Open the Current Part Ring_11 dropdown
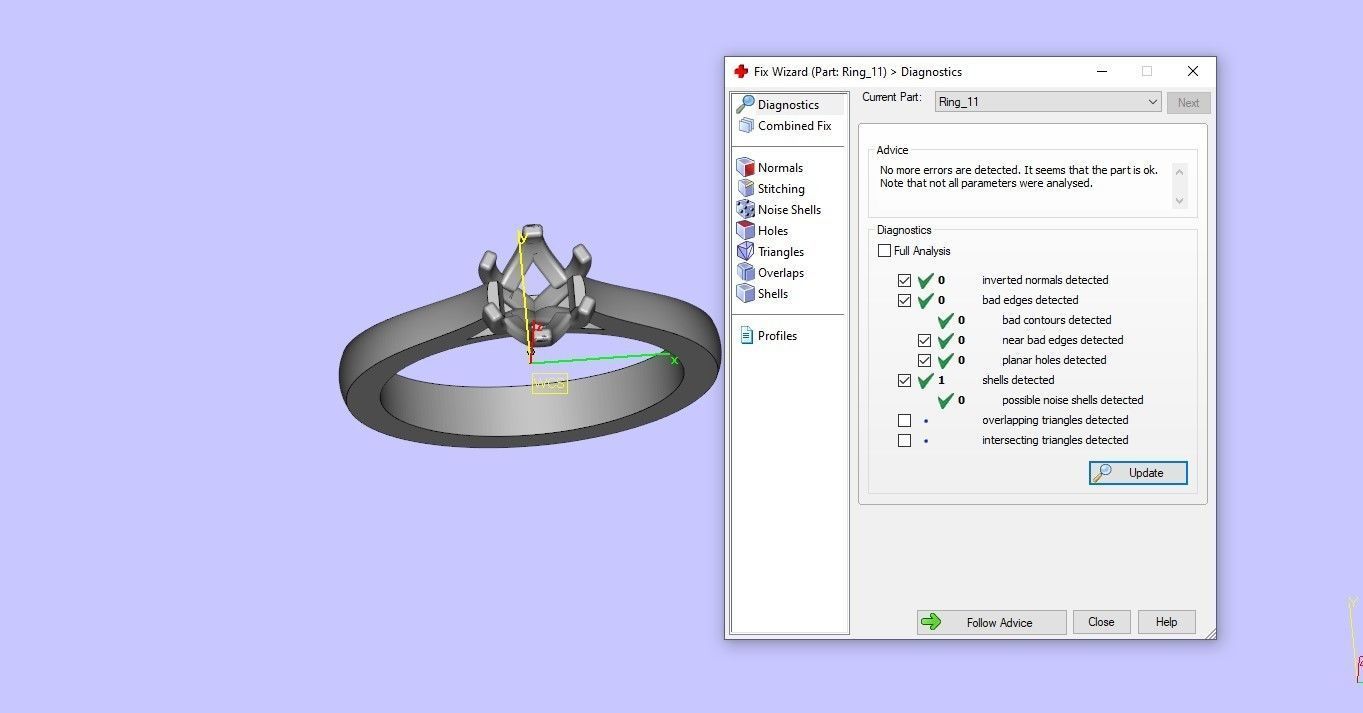The image size is (1363, 713). coord(1048,102)
